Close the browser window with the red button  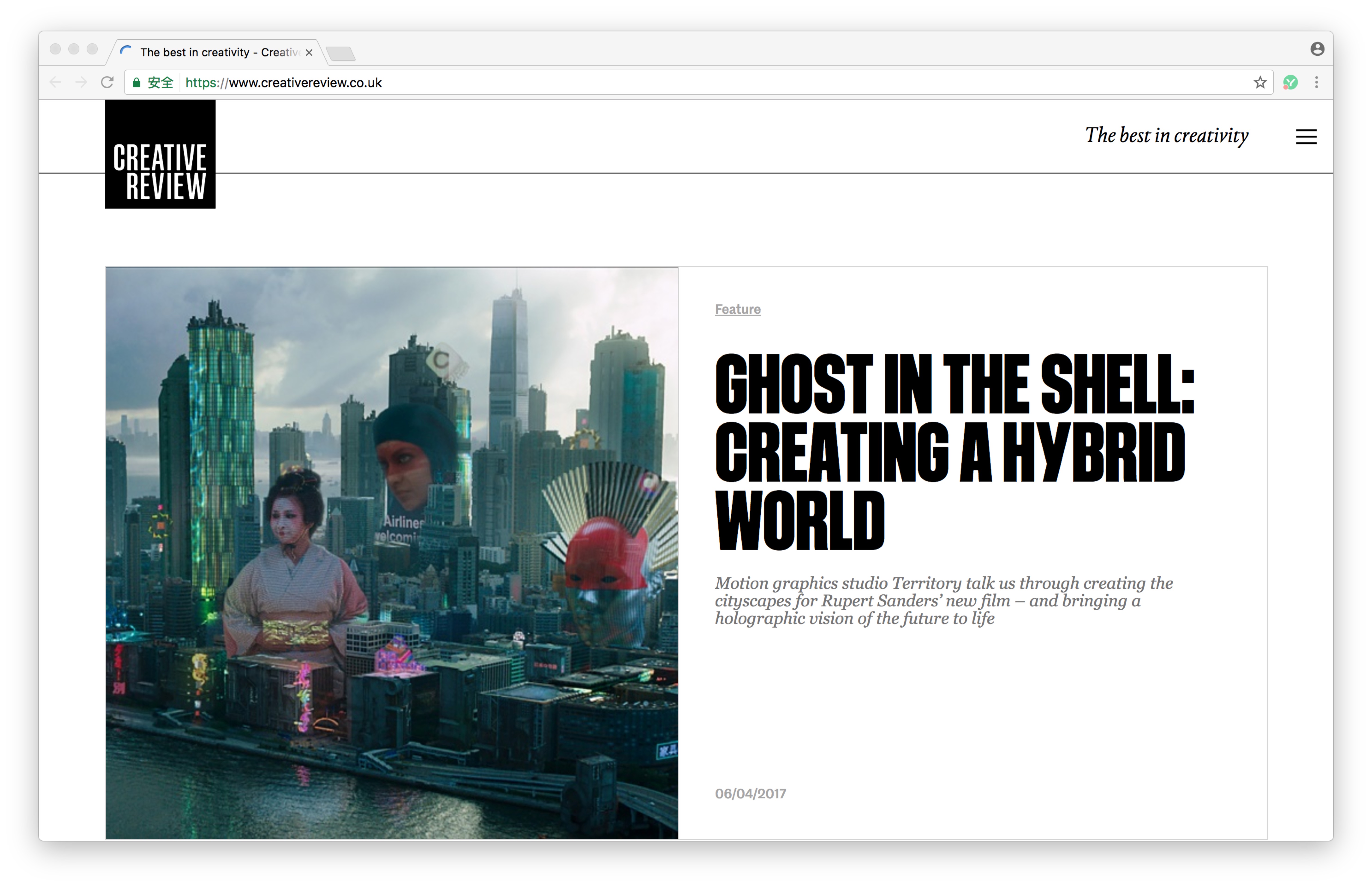[55, 49]
